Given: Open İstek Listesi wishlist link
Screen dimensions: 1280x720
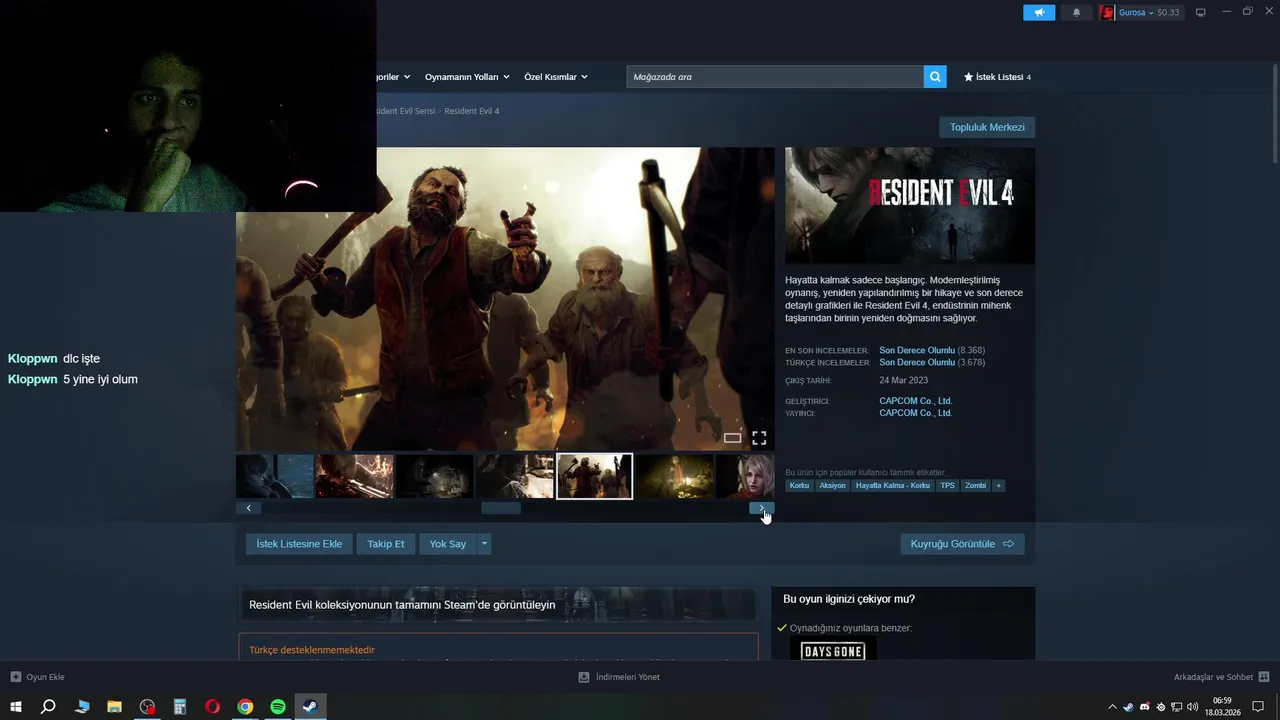Looking at the screenshot, I should tap(997, 77).
